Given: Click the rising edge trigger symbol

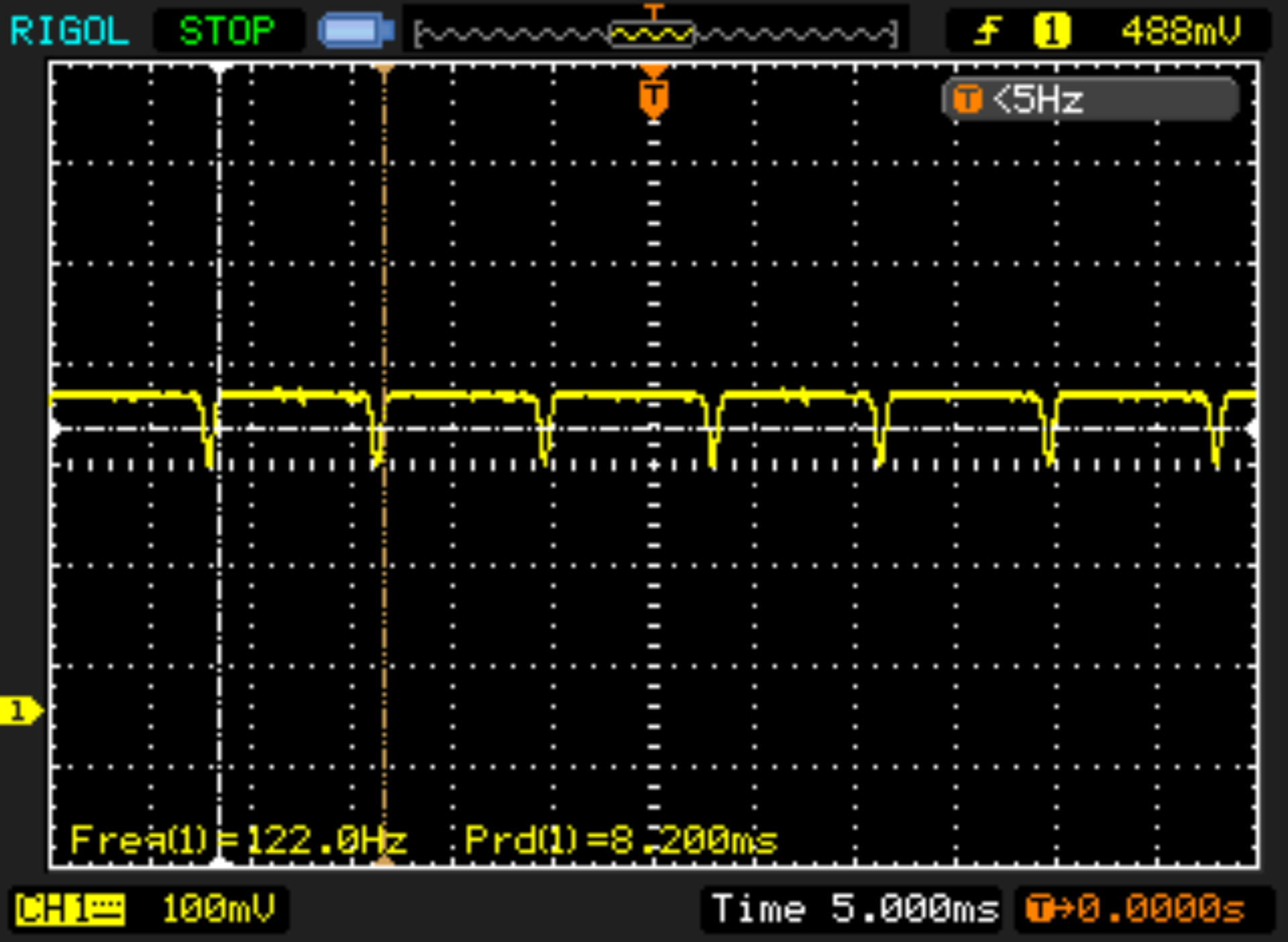Looking at the screenshot, I should [987, 31].
